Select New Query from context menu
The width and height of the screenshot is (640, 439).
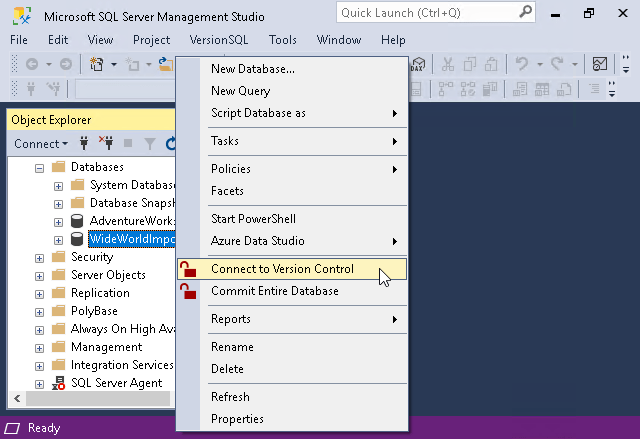tap(292, 91)
